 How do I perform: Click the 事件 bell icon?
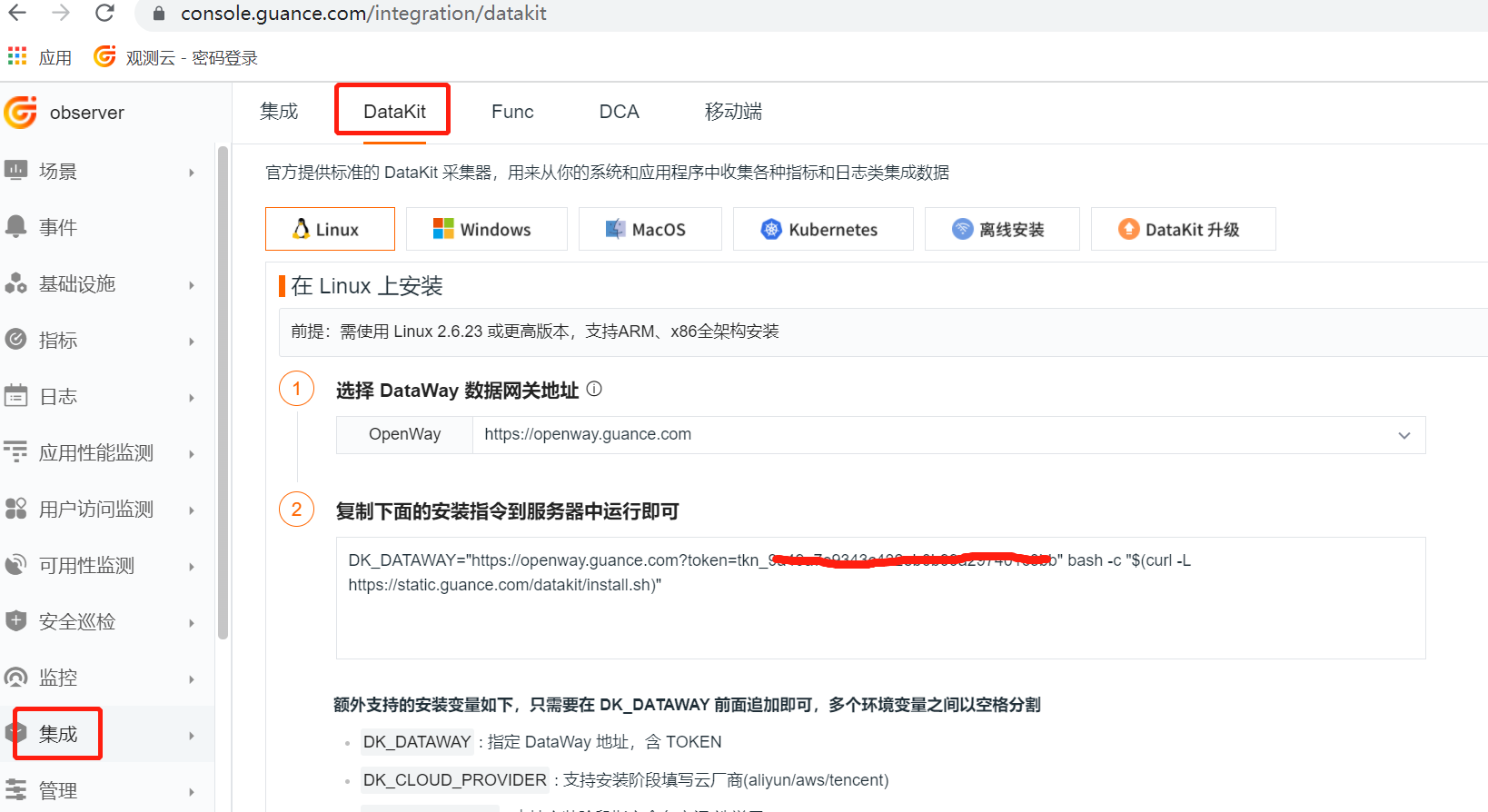(x=15, y=226)
